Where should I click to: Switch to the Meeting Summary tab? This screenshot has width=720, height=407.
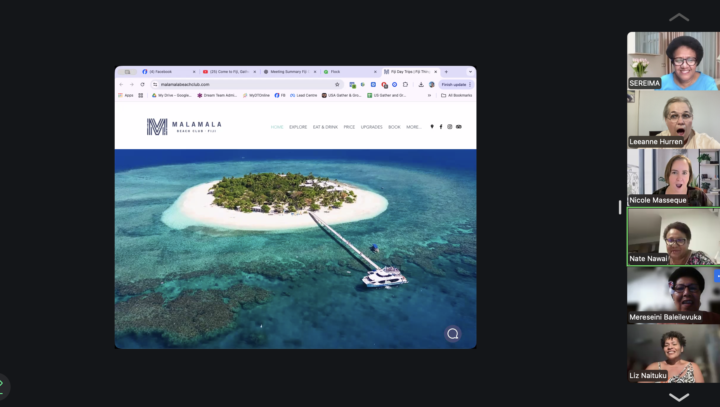[x=289, y=72]
